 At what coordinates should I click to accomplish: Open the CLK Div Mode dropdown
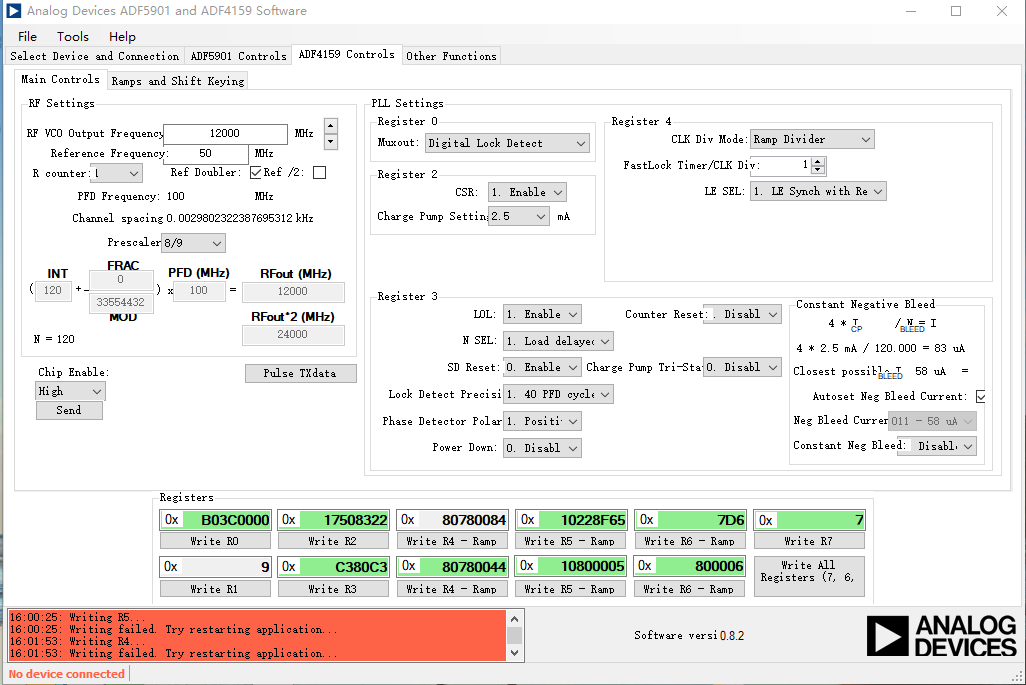pyautogui.click(x=811, y=139)
